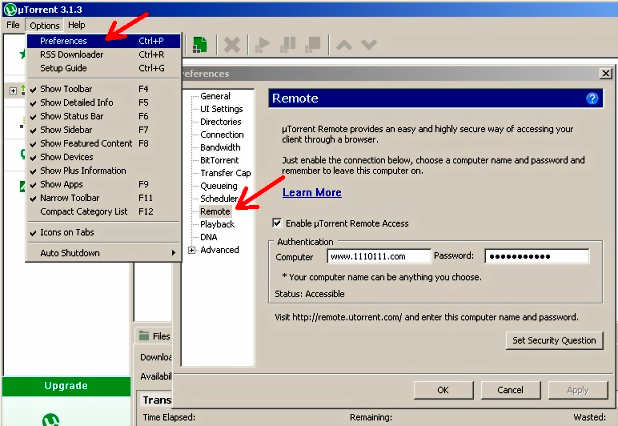
Task: Expand the Advanced tree node
Action: point(191,250)
